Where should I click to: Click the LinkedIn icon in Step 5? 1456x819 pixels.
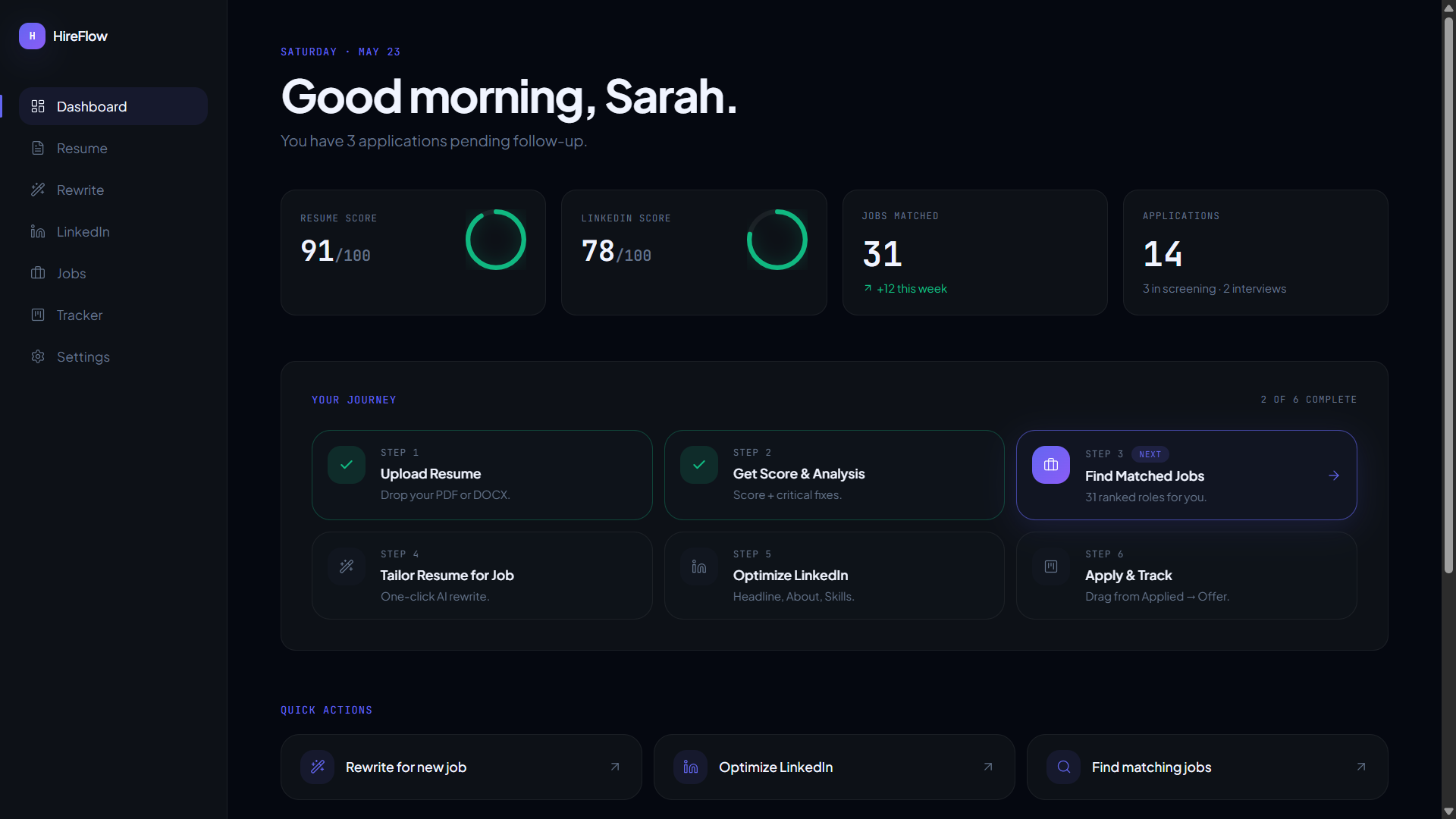pyautogui.click(x=699, y=566)
